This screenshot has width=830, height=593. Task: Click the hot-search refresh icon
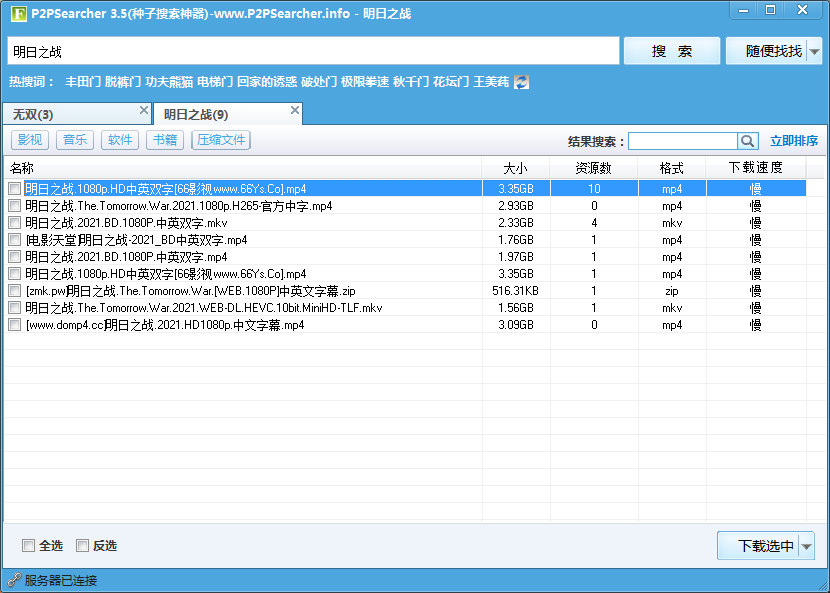coord(521,82)
